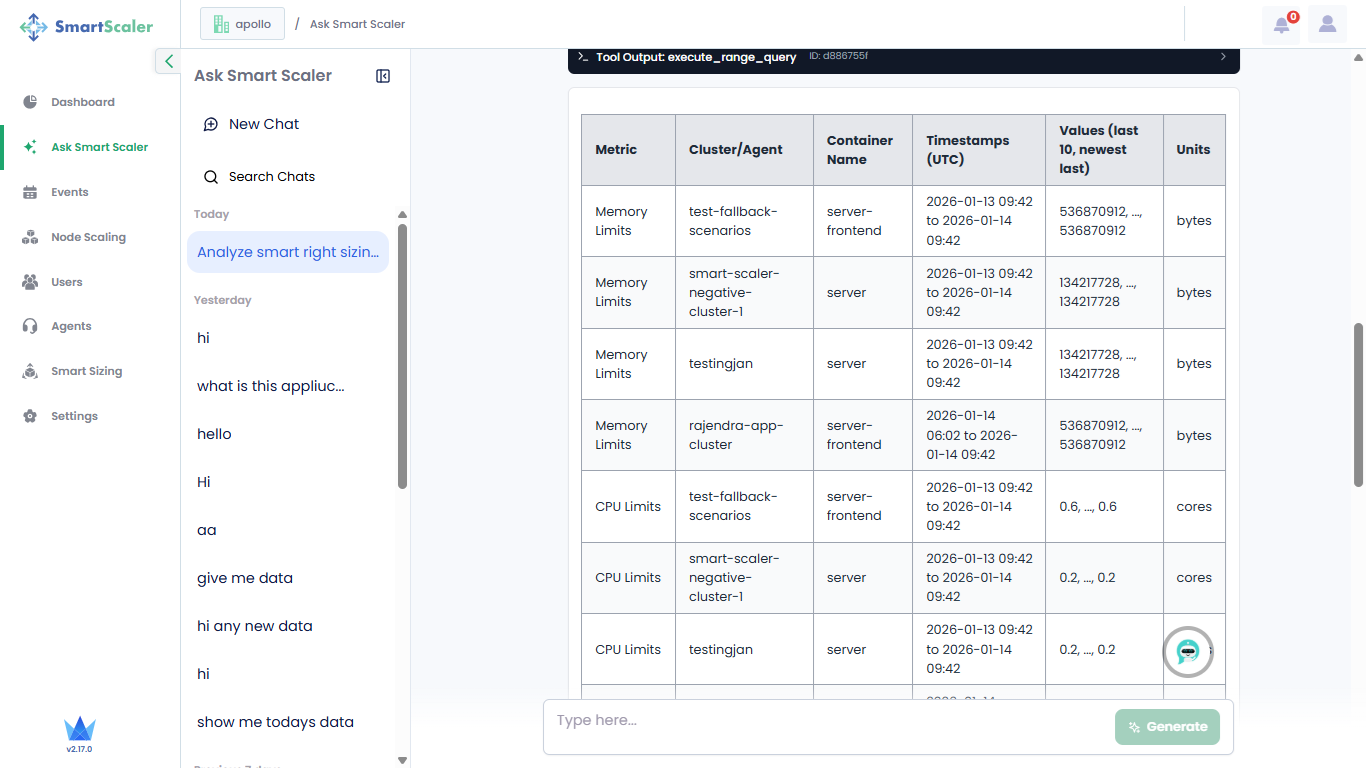The width and height of the screenshot is (1366, 768).
Task: Navigate to Smart Sizing section
Action: (86, 371)
